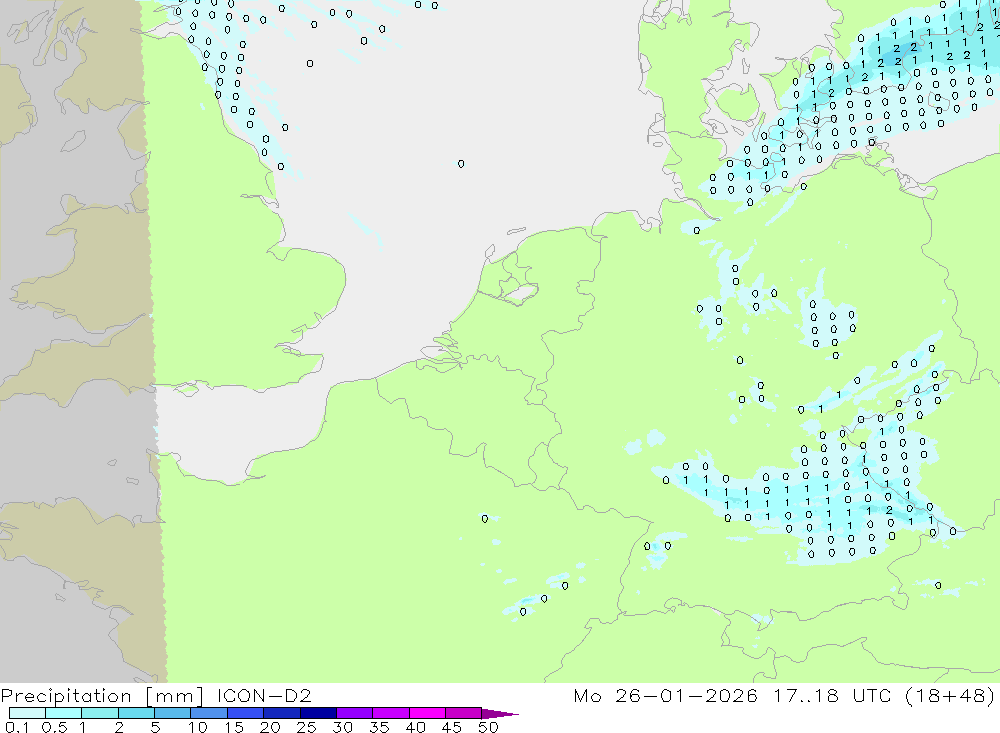Click the legend label "0.1"

coord(17,727)
